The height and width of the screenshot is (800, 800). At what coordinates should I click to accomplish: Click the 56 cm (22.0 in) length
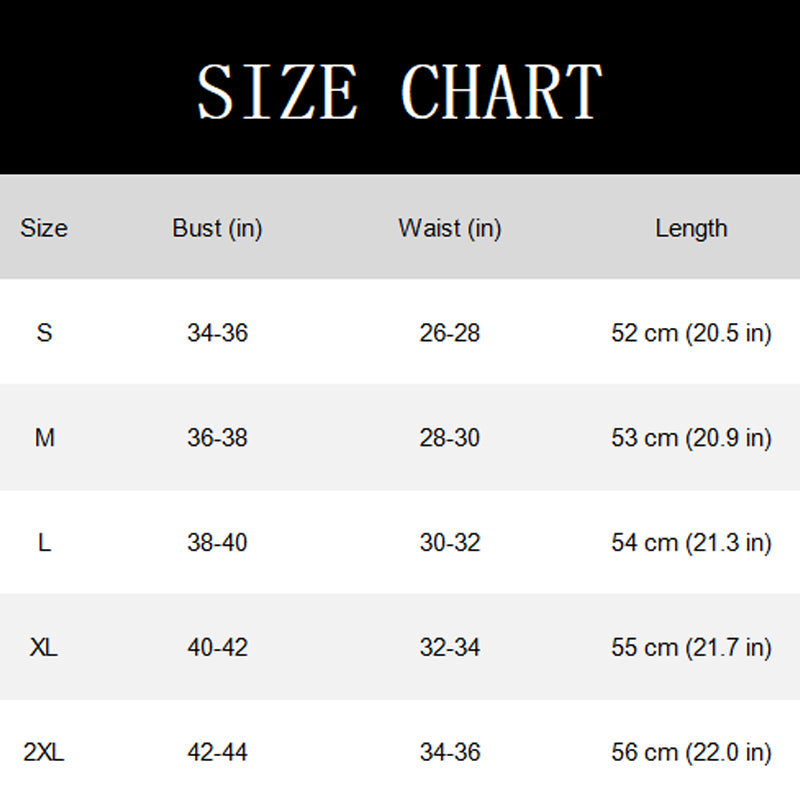[691, 753]
